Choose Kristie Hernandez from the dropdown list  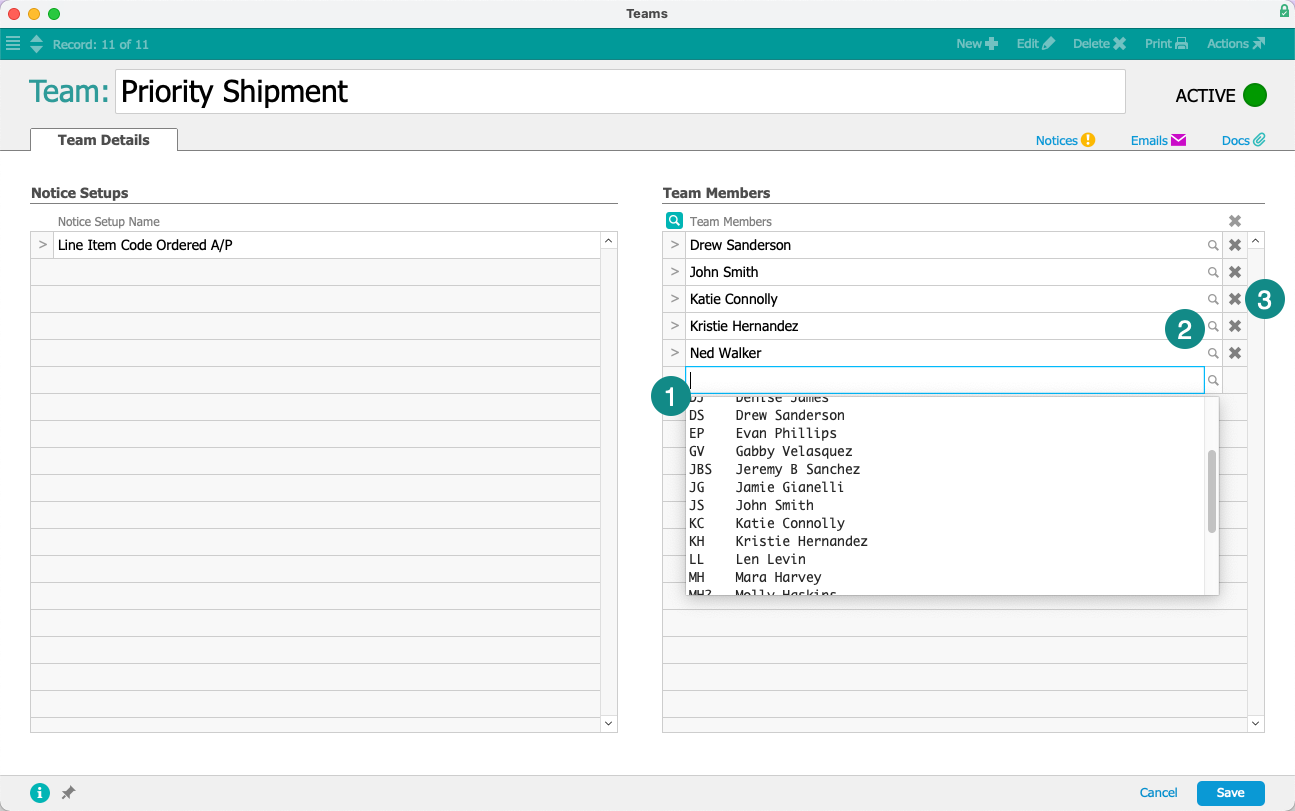tap(945, 541)
